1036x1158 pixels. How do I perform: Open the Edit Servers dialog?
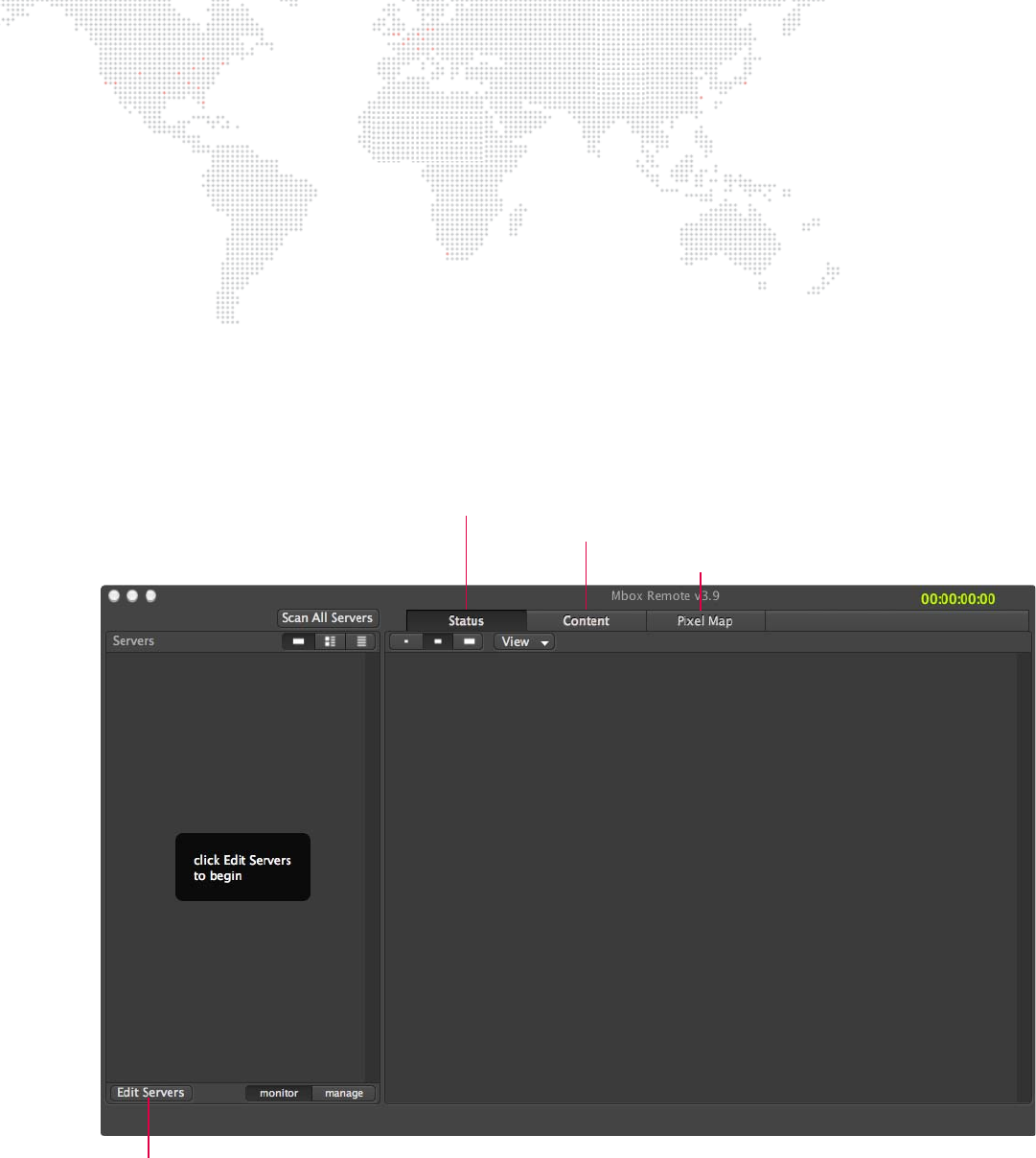pyautogui.click(x=150, y=1093)
